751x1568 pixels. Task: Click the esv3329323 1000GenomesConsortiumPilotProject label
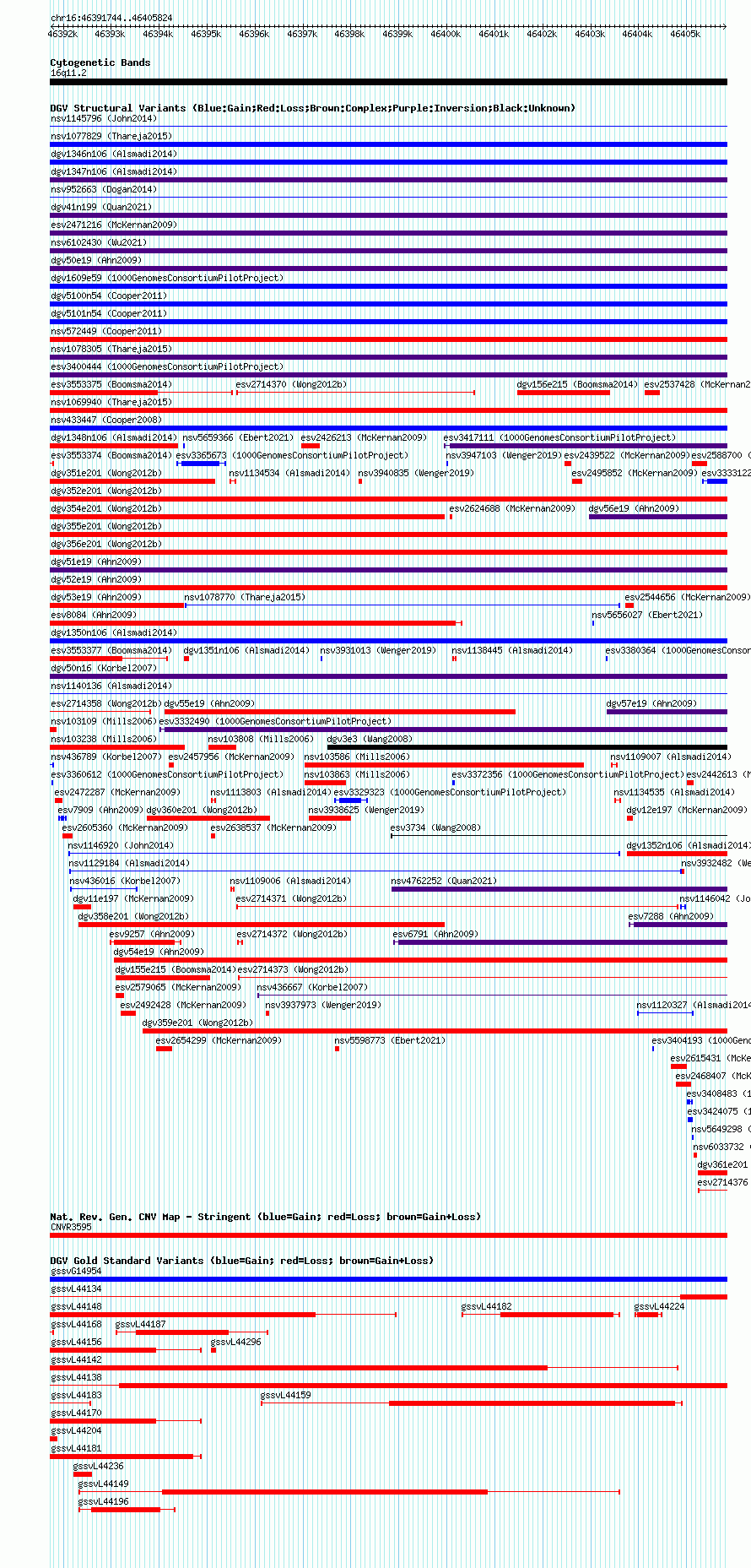(450, 792)
